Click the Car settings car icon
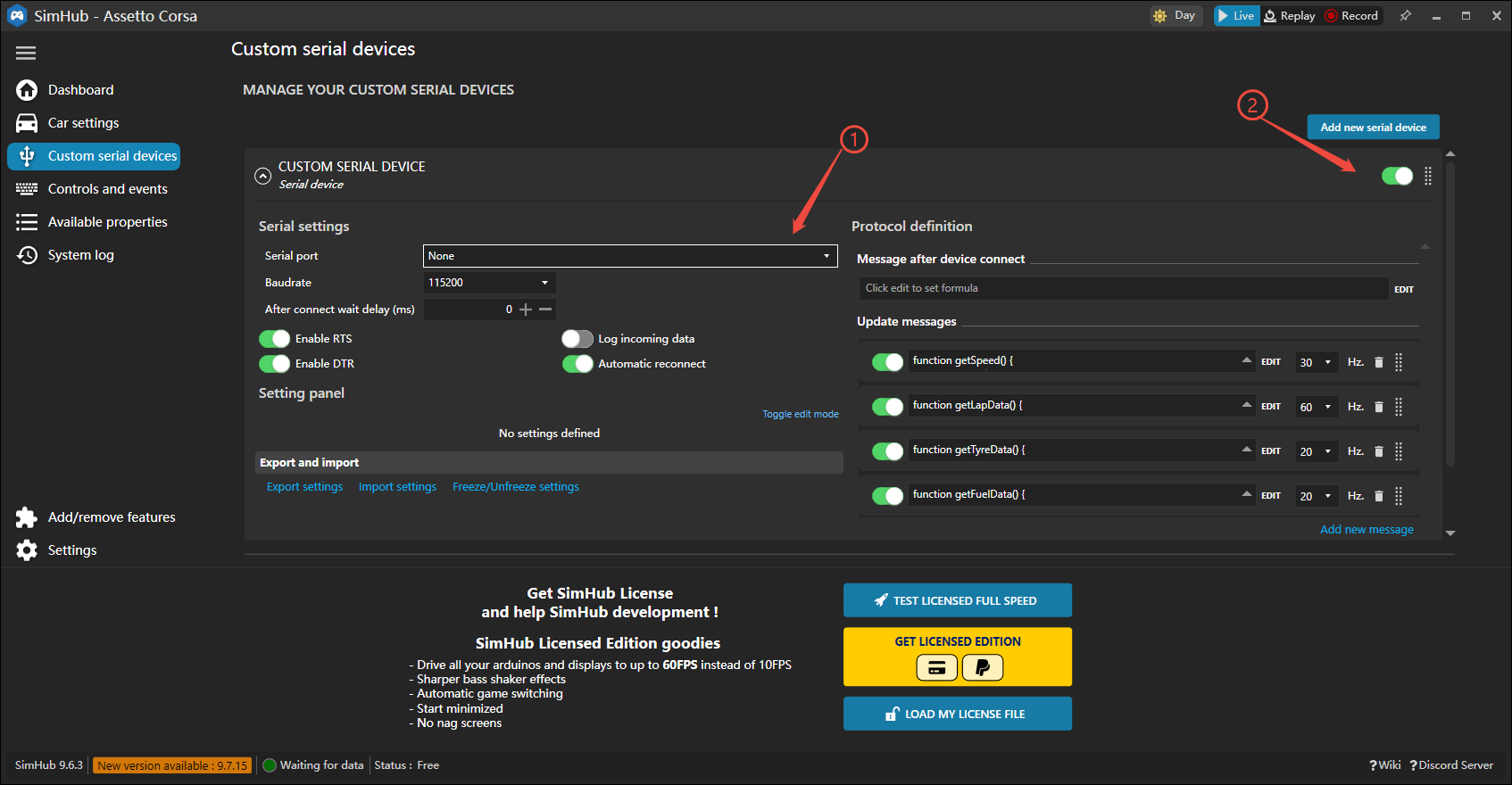 point(27,123)
